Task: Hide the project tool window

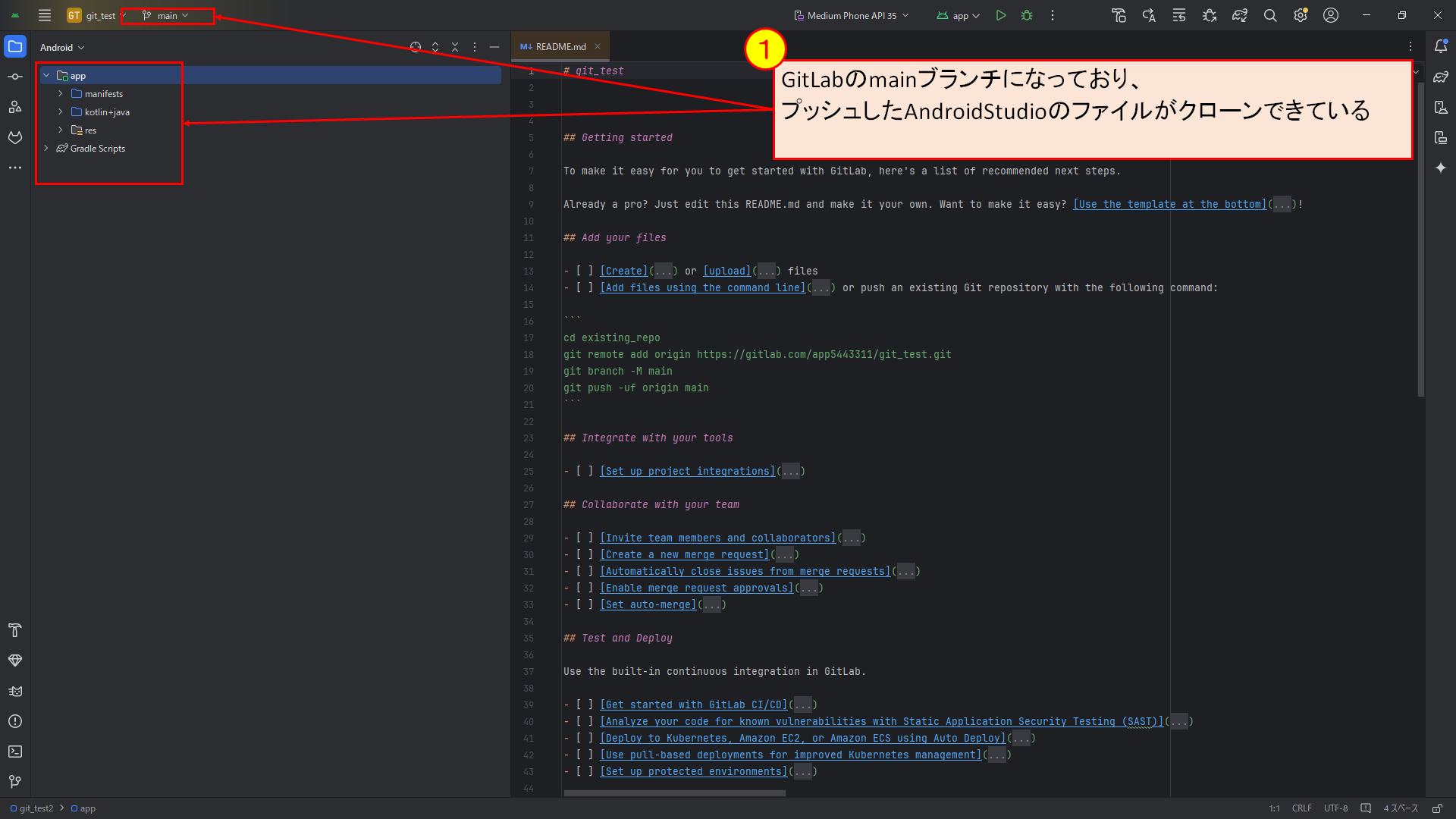Action: pos(494,47)
